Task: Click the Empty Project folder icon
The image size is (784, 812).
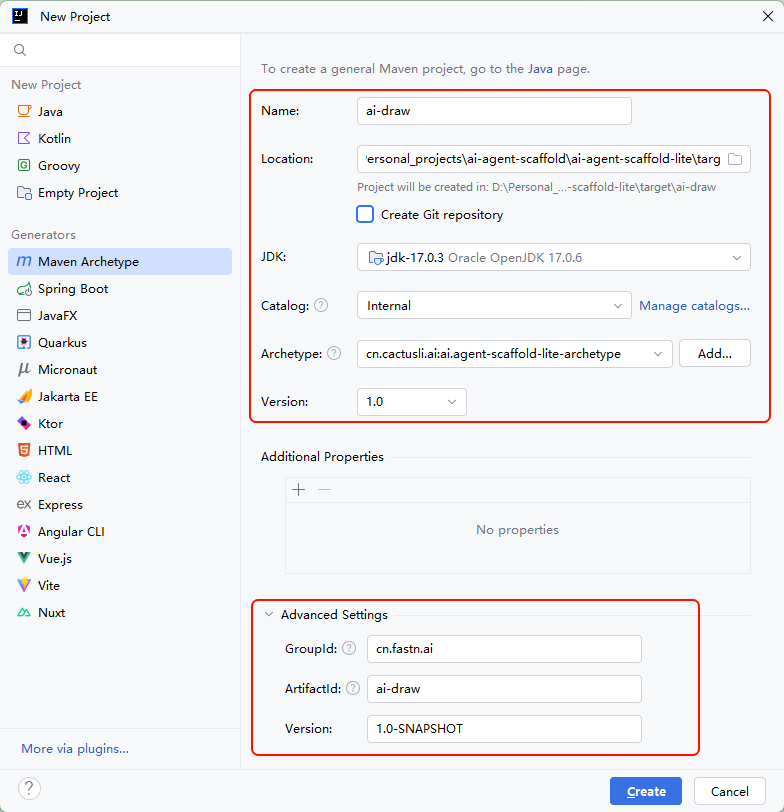Action: pos(24,193)
